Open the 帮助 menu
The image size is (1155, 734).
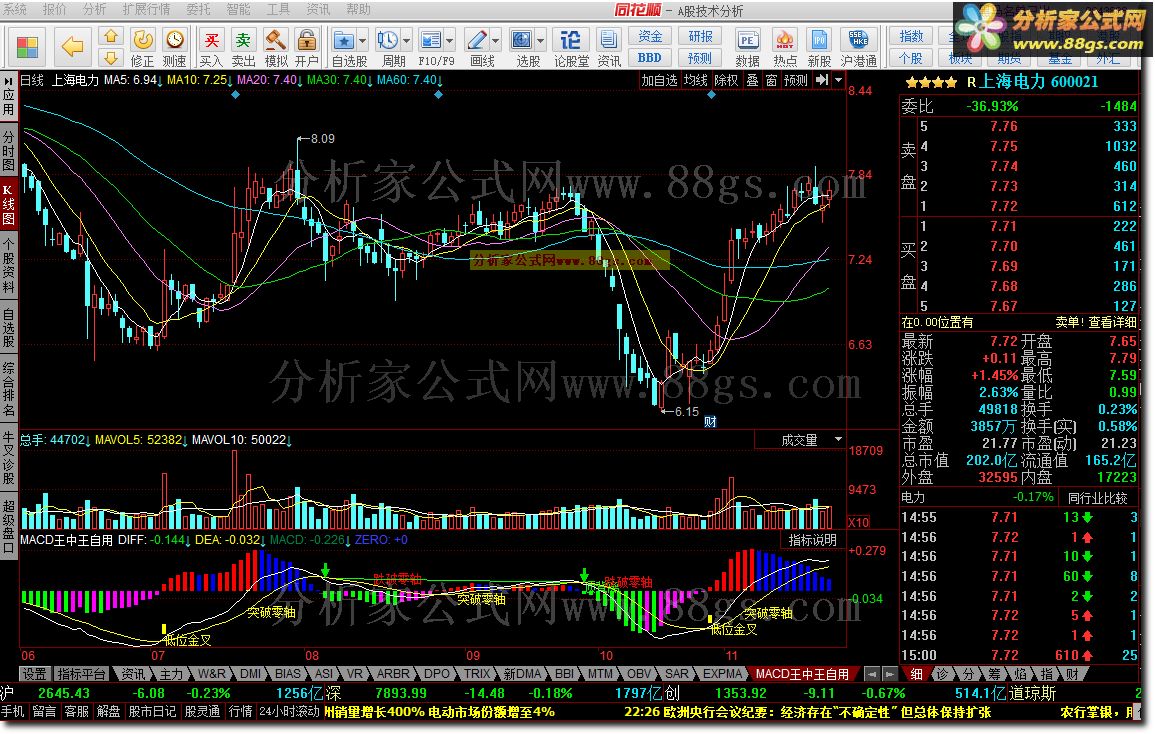click(358, 9)
